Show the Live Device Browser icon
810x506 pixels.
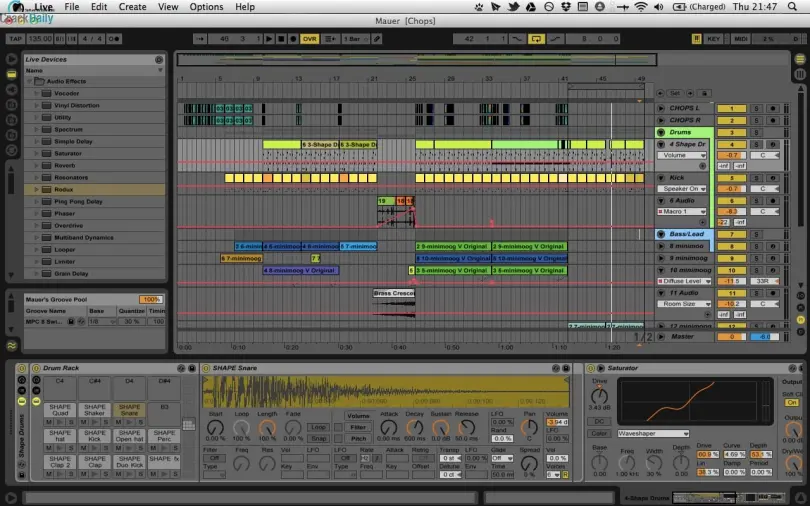[x=11, y=74]
